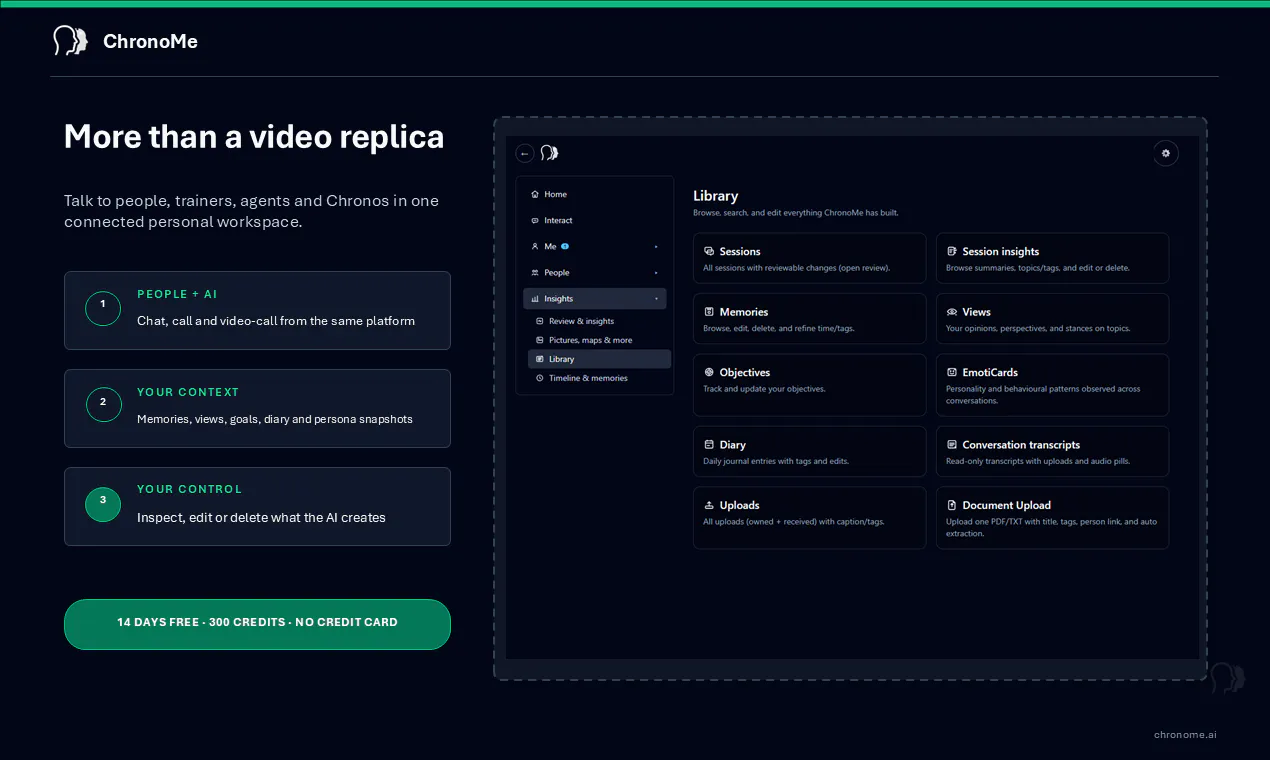The image size is (1270, 760).
Task: Click the Sessions card icon
Action: click(709, 251)
